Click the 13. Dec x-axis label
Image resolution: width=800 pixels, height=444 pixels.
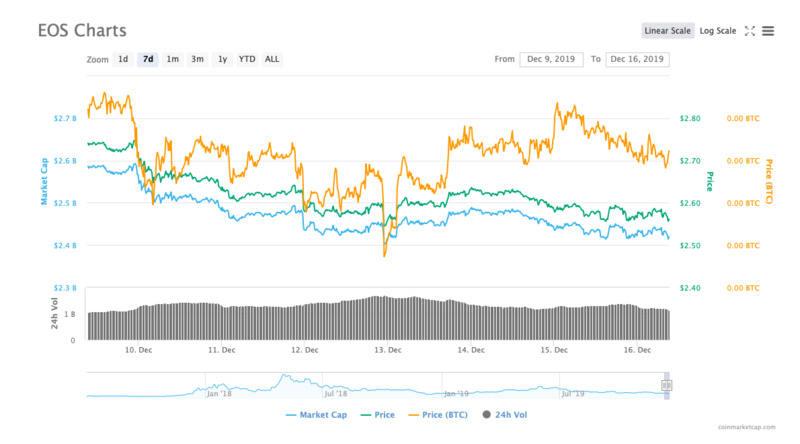pos(388,350)
